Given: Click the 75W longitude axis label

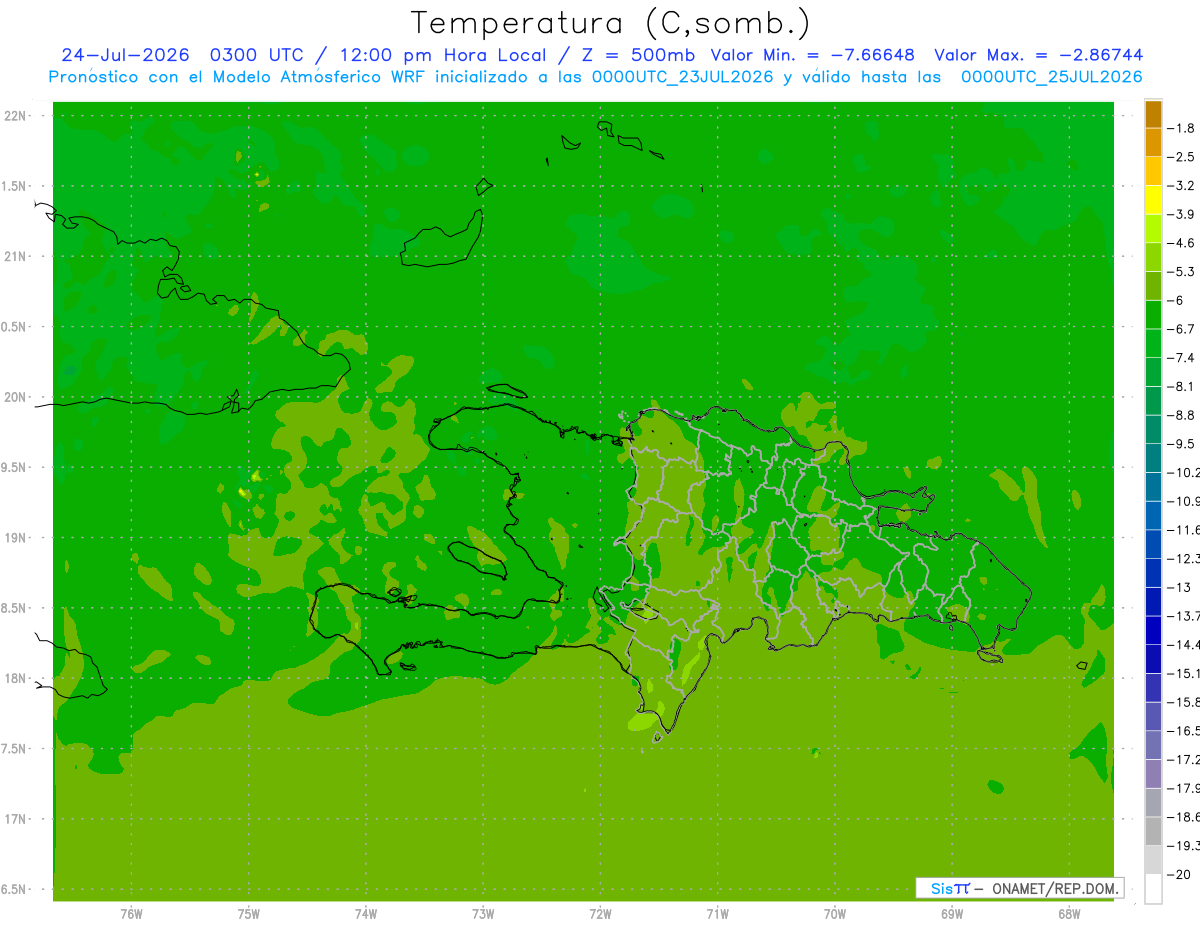Looking at the screenshot, I should (249, 914).
